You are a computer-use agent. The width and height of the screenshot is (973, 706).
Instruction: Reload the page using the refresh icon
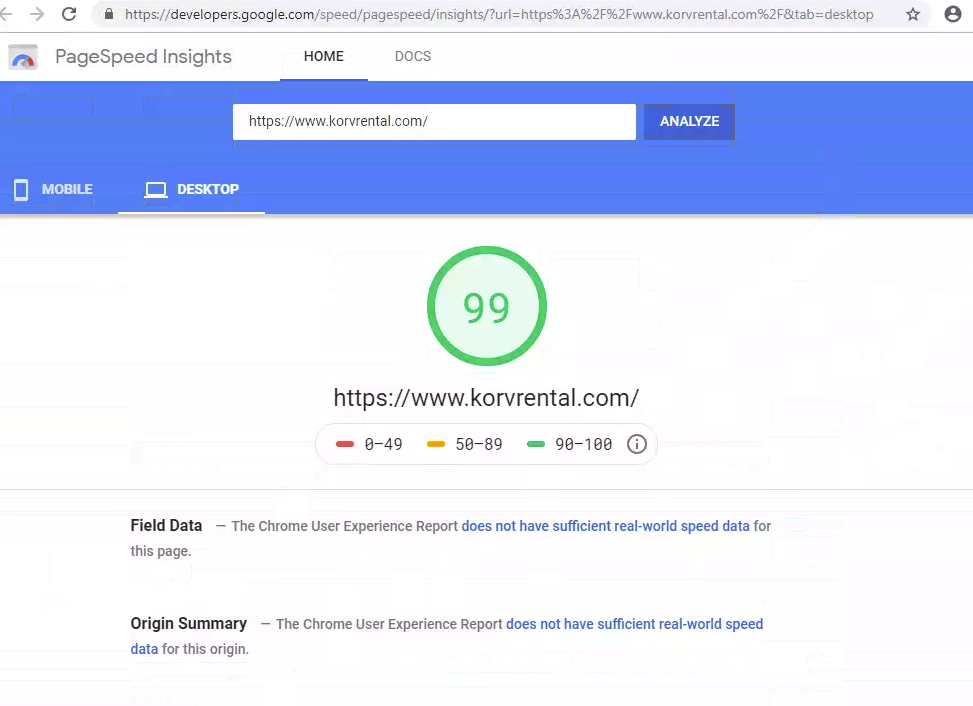[68, 15]
